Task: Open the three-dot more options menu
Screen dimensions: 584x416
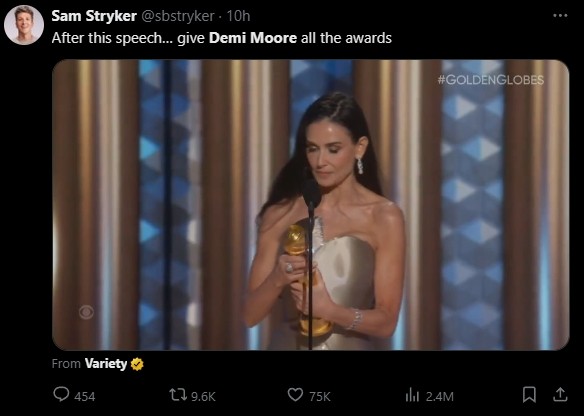Action: pos(560,16)
